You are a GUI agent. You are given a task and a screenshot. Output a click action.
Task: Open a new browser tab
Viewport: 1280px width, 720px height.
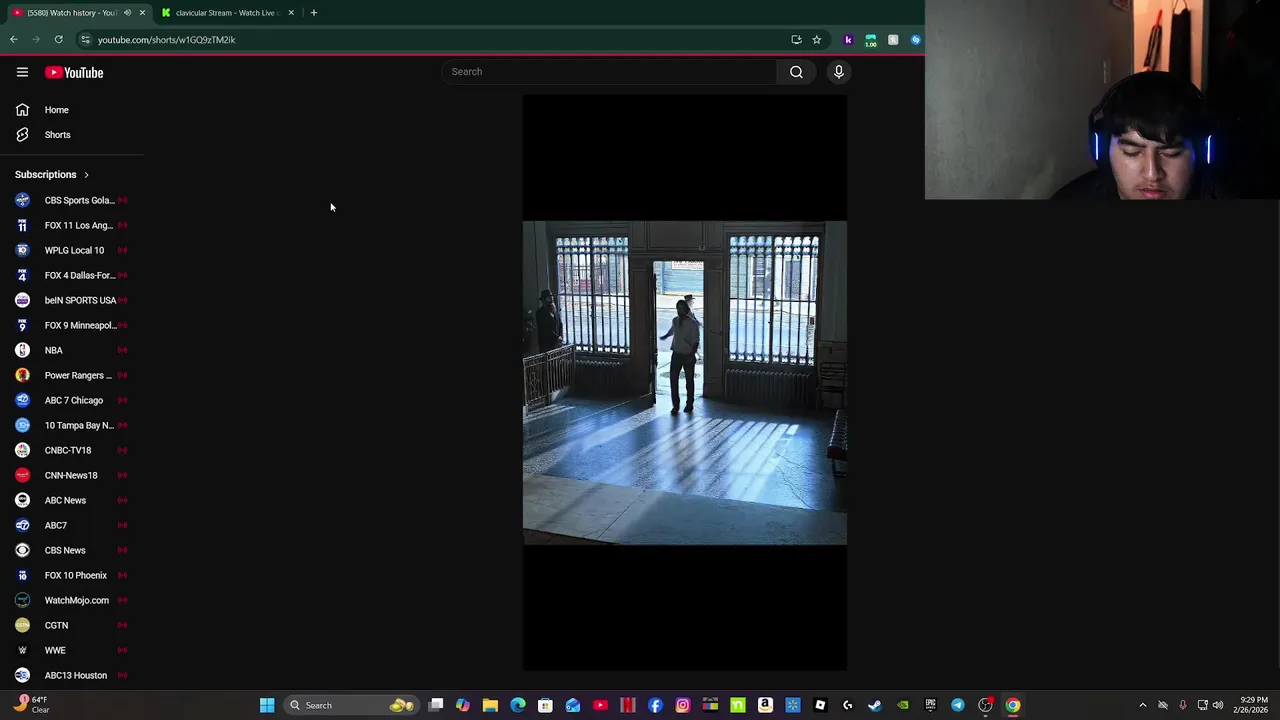click(313, 13)
